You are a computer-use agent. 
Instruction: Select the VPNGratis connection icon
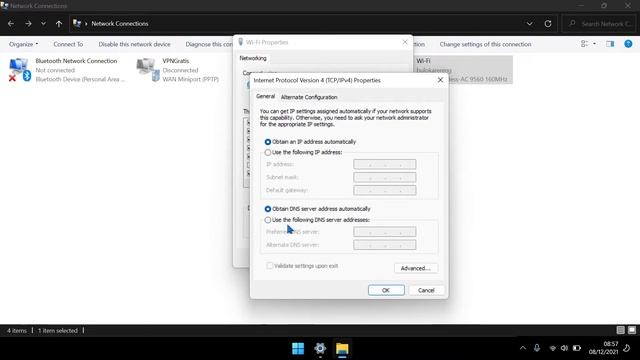click(x=148, y=69)
